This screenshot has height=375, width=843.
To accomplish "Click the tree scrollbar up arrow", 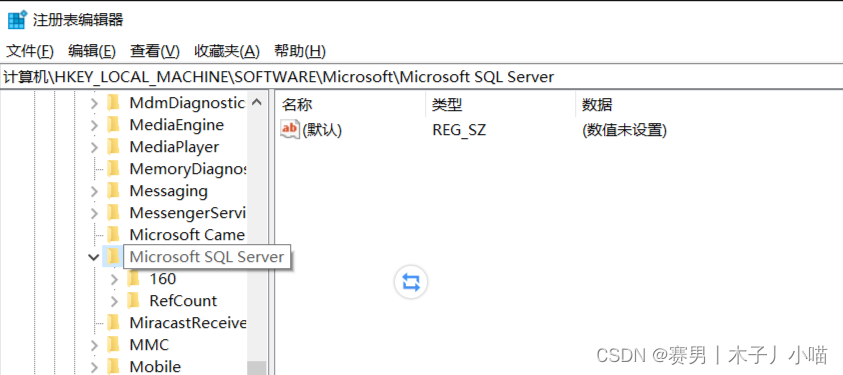I will click(x=257, y=102).
